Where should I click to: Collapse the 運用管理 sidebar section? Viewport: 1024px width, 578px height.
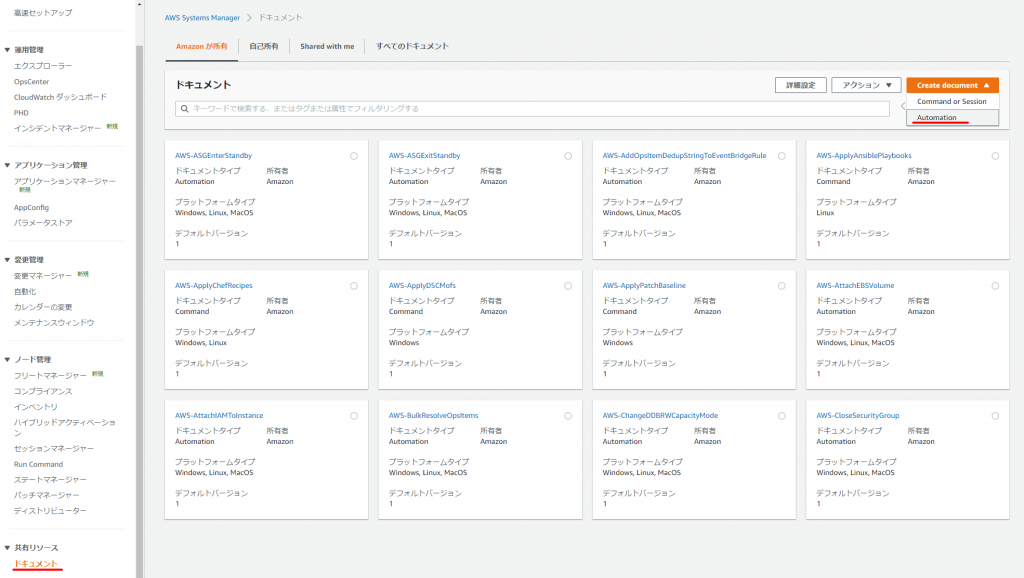[7, 50]
